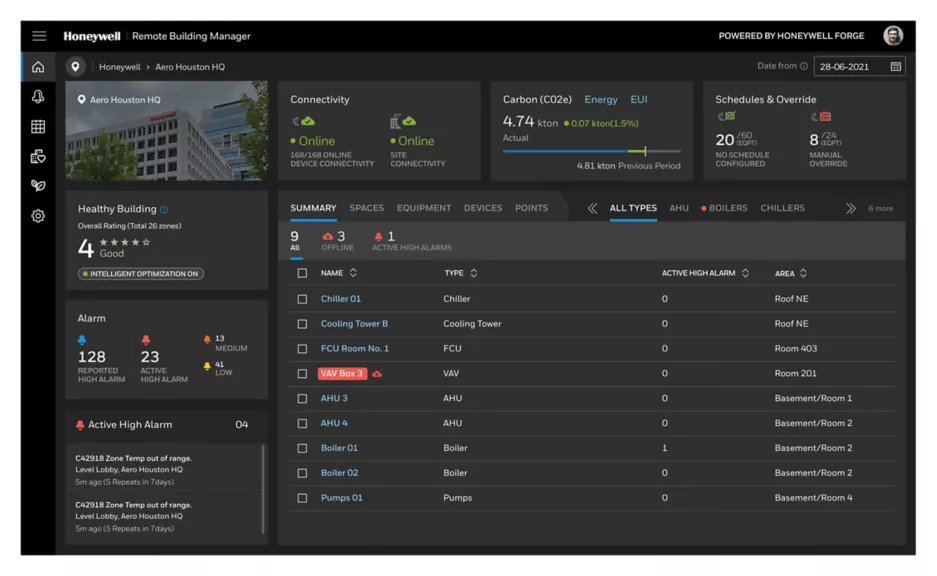Image resolution: width=937 pixels, height=576 pixels.
Task: Select the Chillers filter tab
Action: click(782, 208)
